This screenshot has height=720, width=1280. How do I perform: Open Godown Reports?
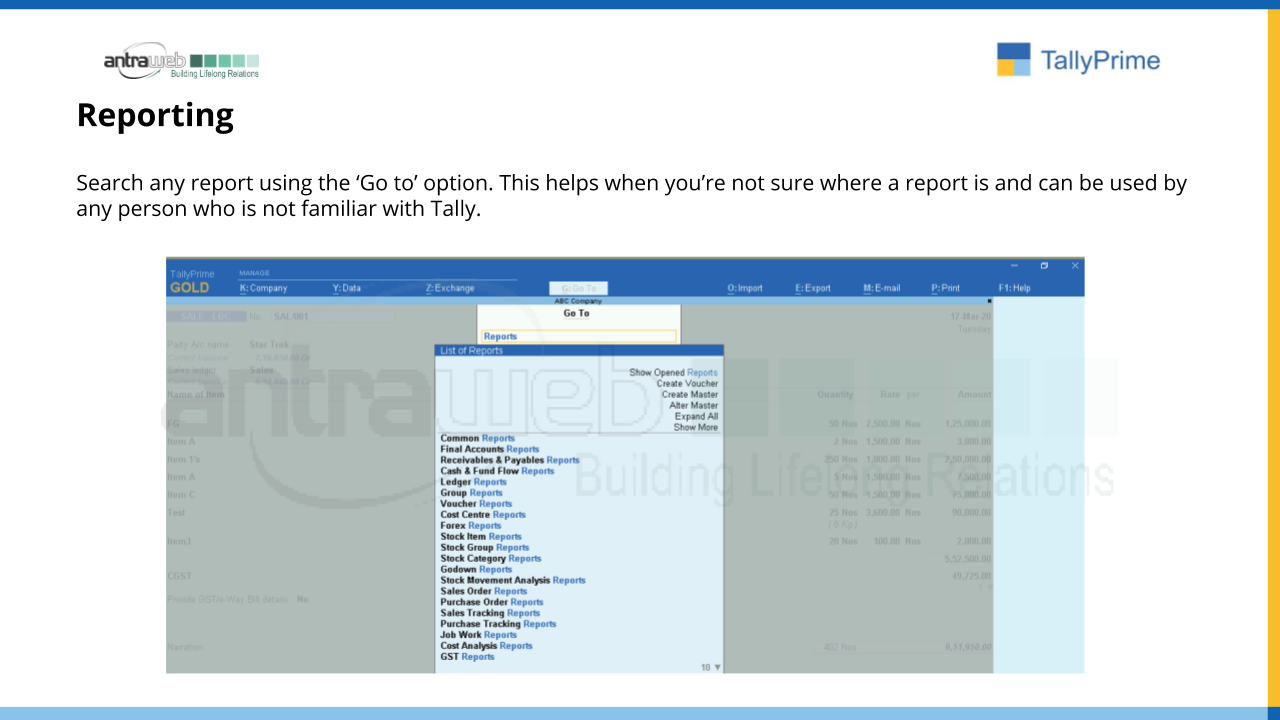(x=476, y=570)
